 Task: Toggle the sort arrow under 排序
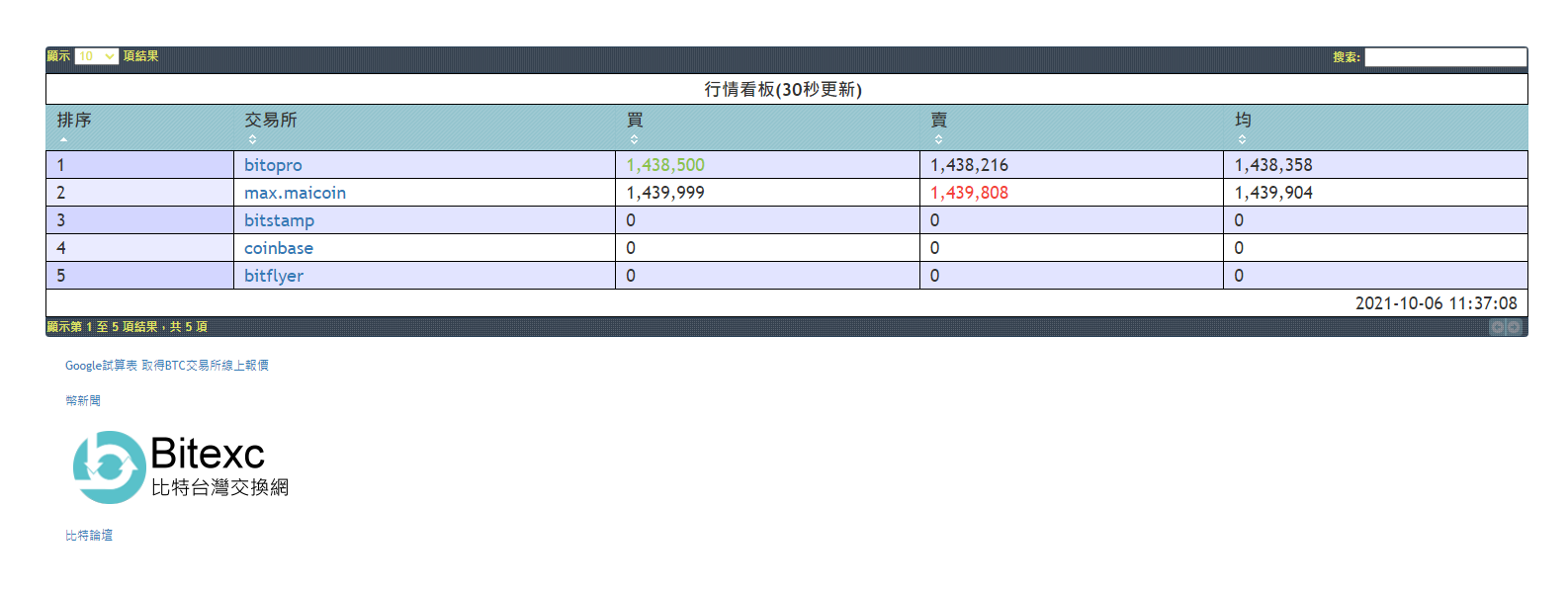(x=63, y=139)
